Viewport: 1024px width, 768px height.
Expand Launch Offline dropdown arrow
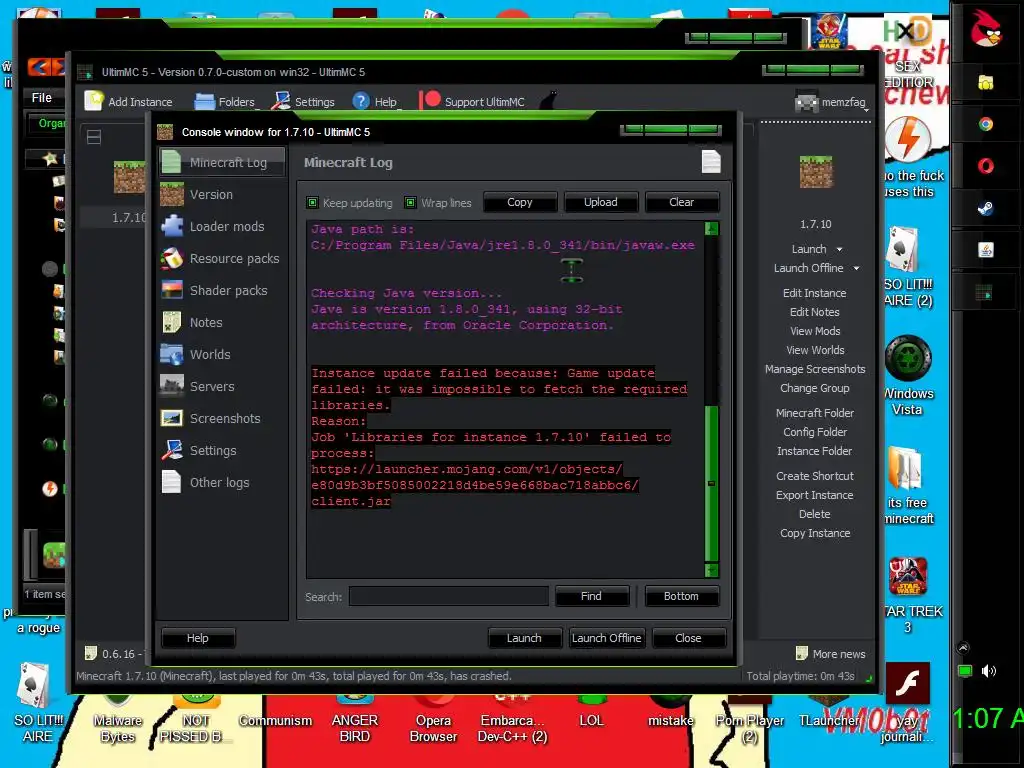pos(856,268)
